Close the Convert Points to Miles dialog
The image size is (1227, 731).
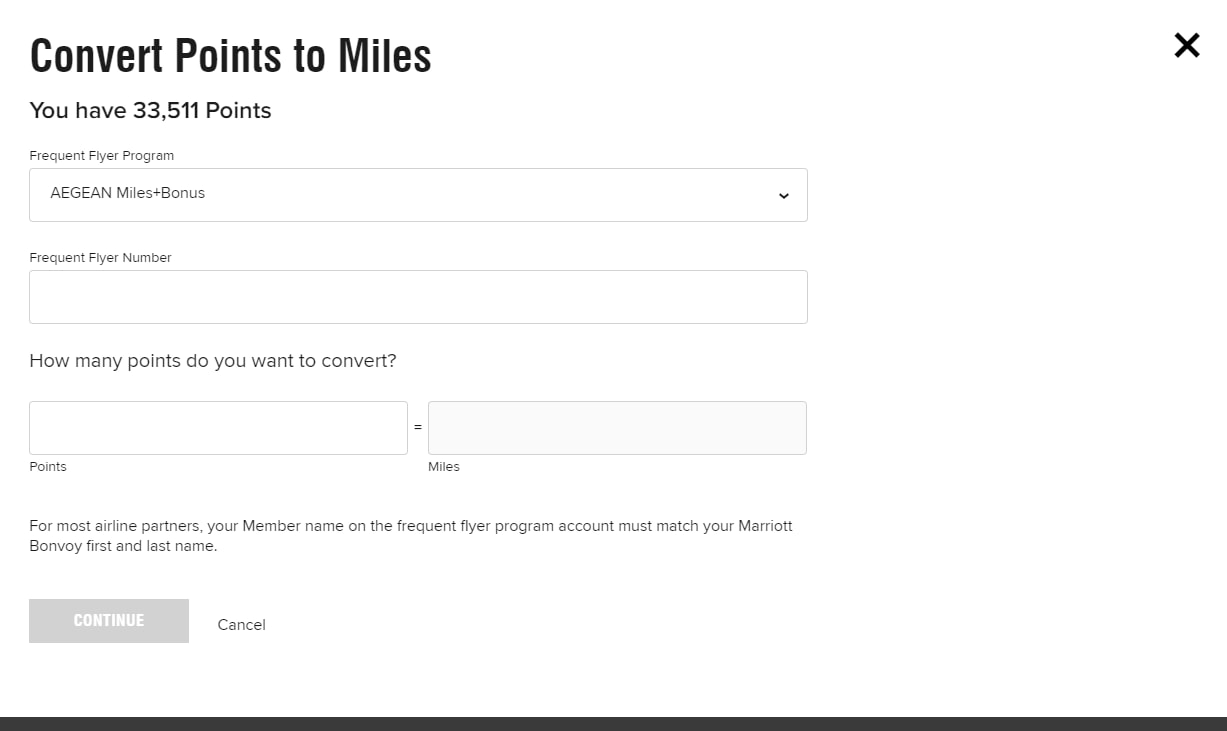point(1186,45)
